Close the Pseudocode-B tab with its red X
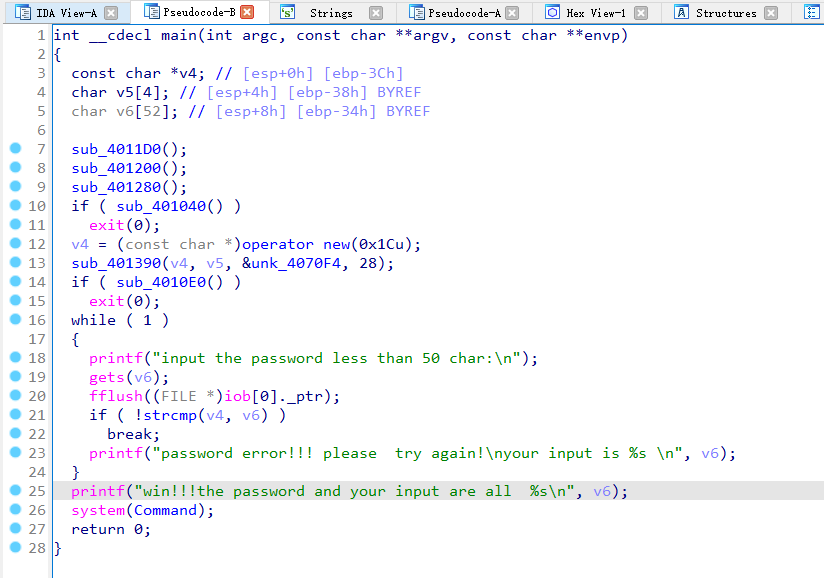This screenshot has height=578, width=824. tap(247, 13)
